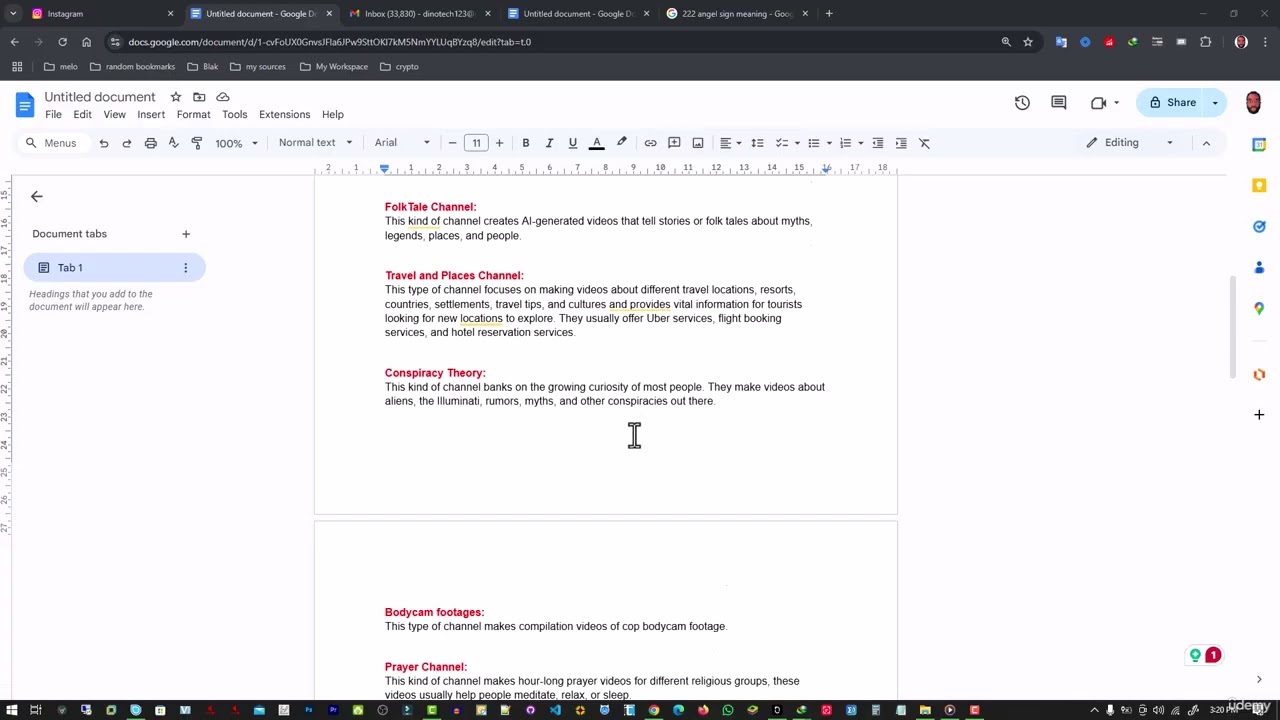1280x720 pixels.
Task: Decrease indent in the toolbar
Action: (x=878, y=143)
